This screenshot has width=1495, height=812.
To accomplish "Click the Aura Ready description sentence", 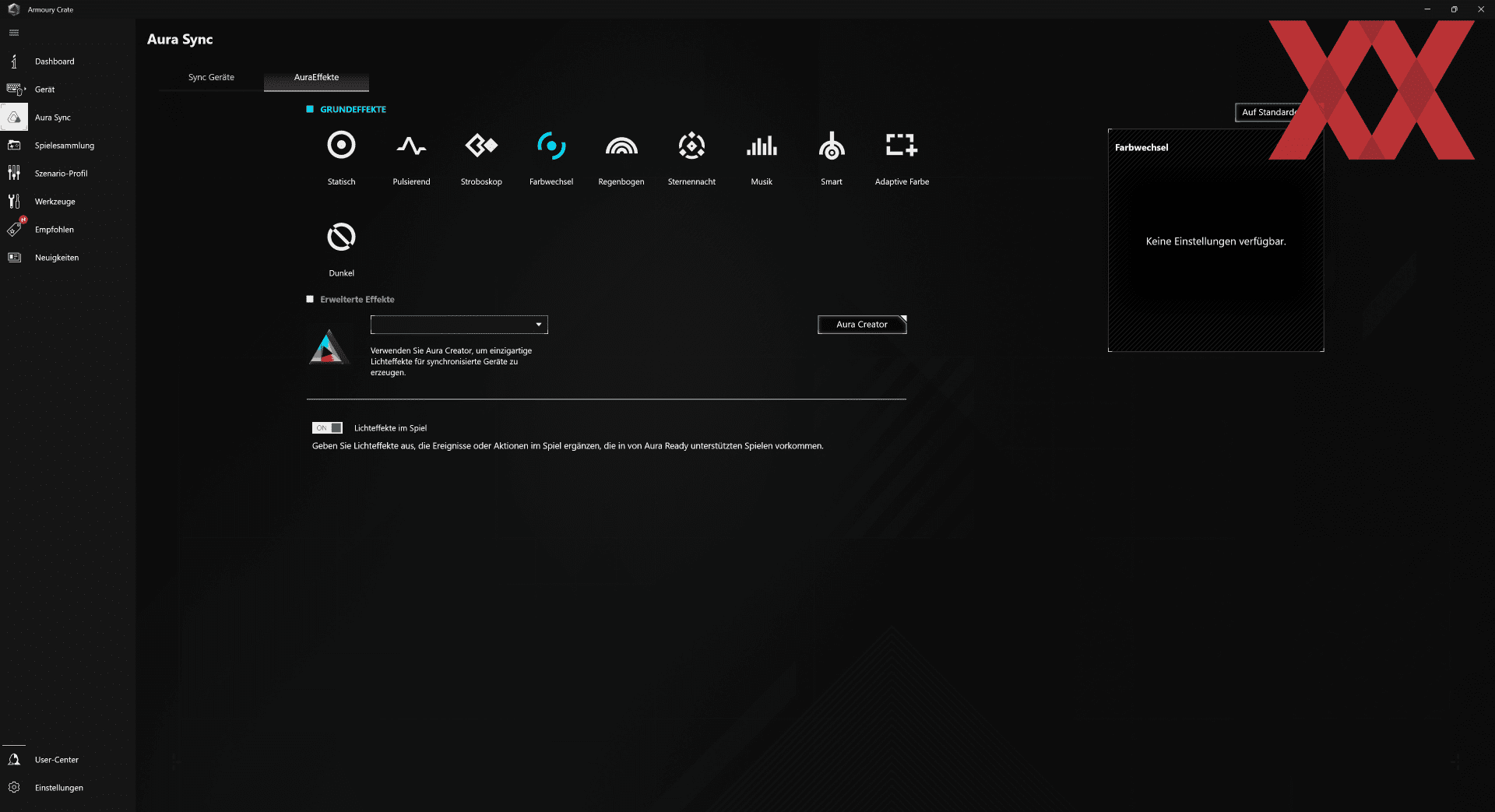I will pos(568,446).
